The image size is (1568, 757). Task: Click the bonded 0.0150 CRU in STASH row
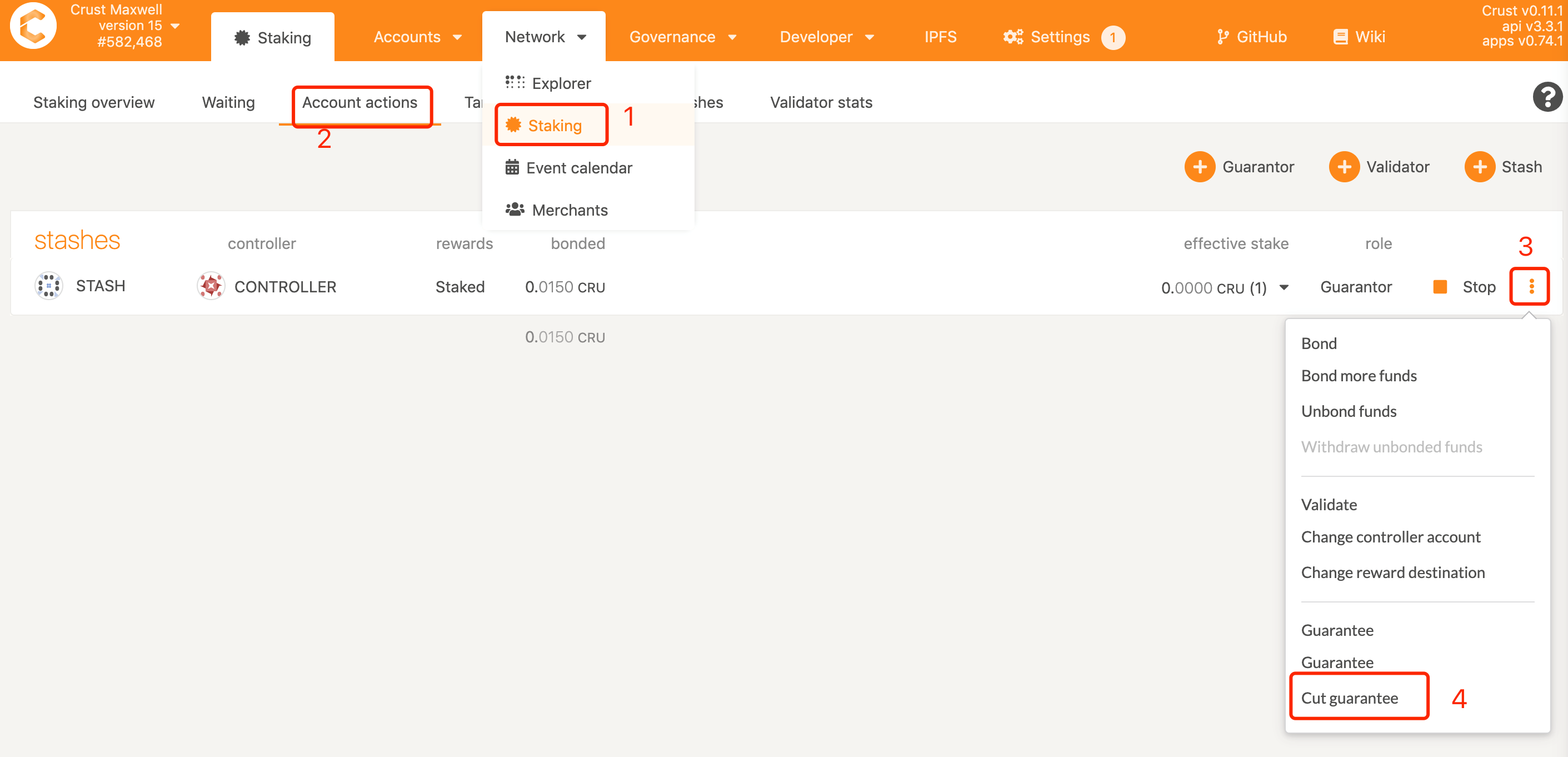click(x=565, y=287)
